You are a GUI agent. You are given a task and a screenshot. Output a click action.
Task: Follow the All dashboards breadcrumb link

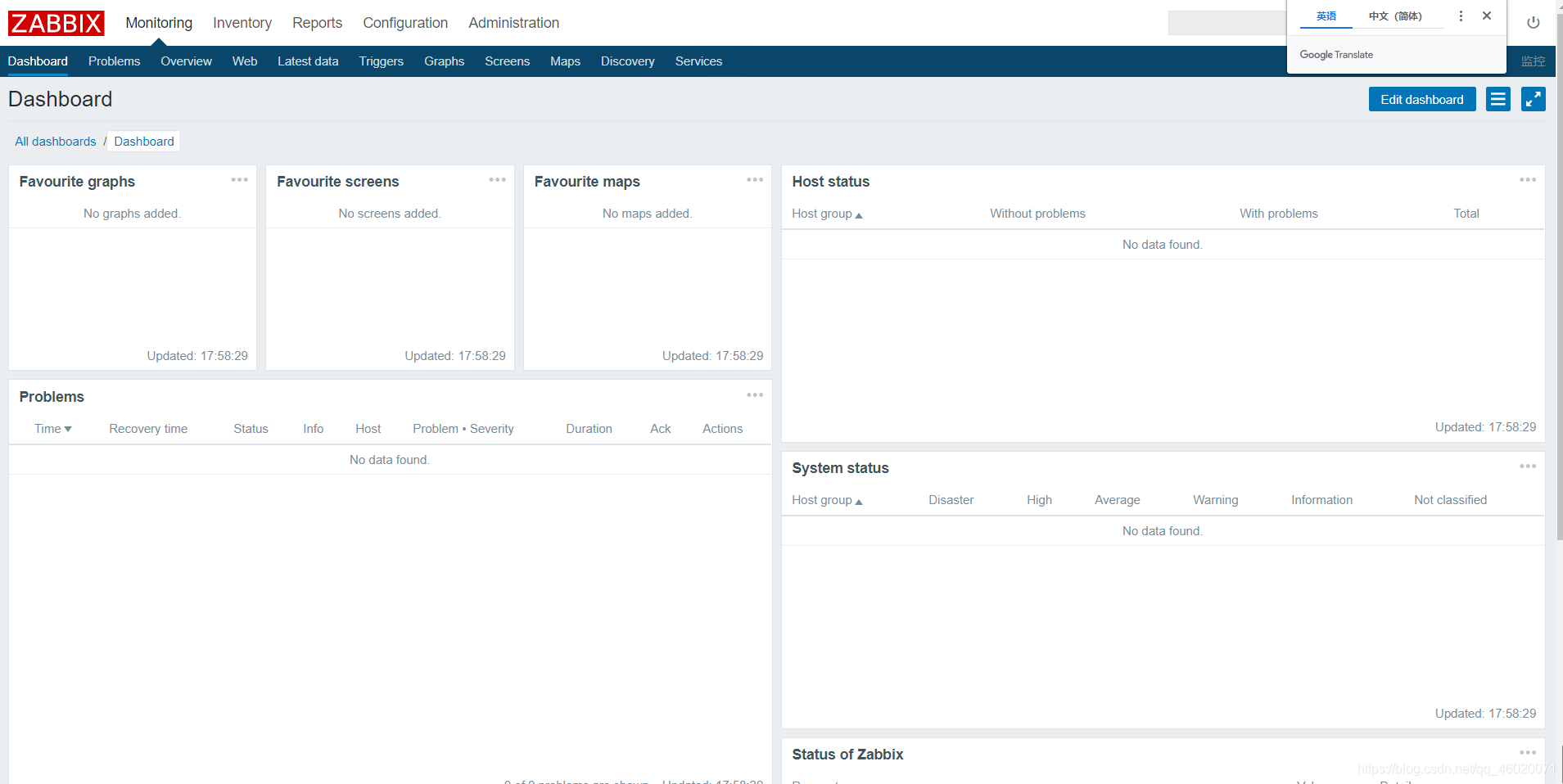(56, 142)
